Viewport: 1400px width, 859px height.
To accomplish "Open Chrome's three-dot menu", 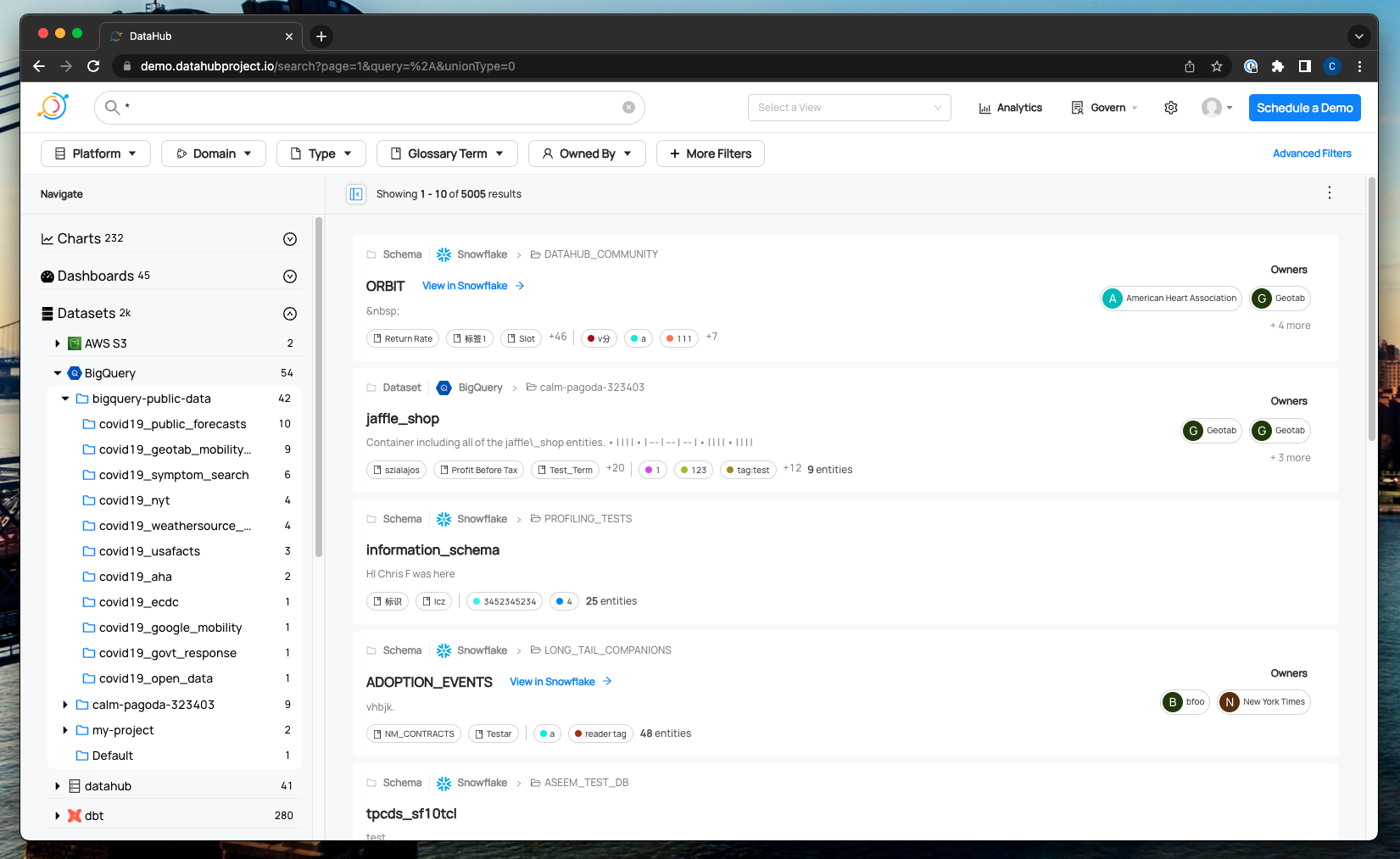I will click(1359, 66).
